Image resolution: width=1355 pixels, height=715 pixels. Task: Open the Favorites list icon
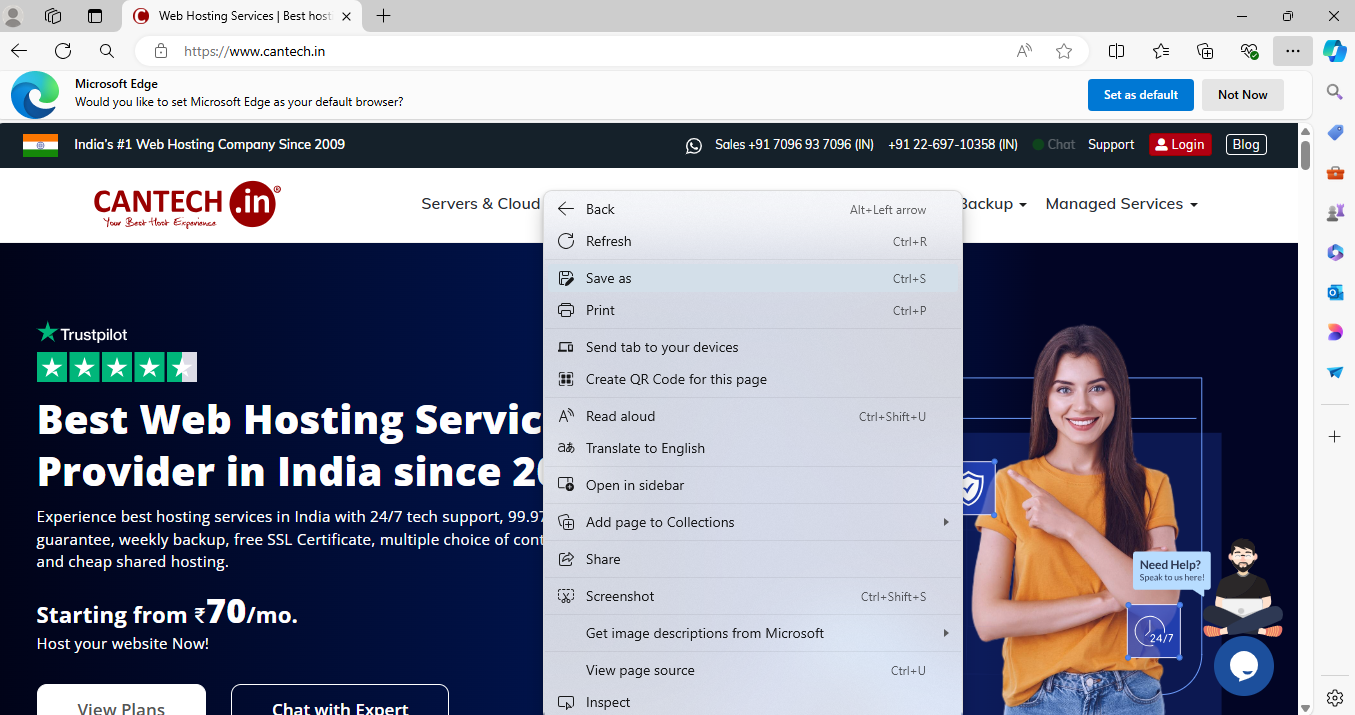(x=1161, y=51)
